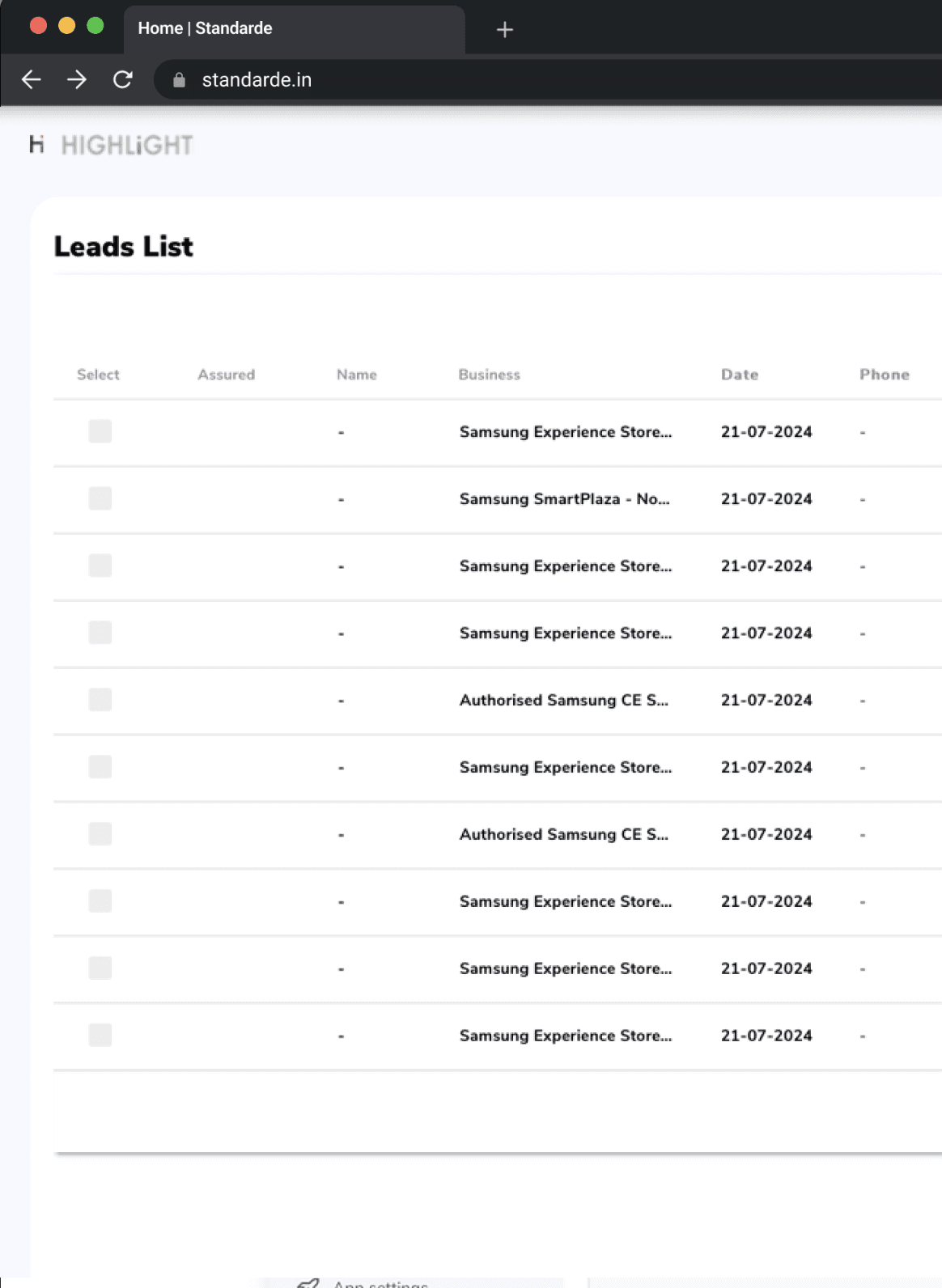Click the Leads List heading
The image size is (942, 1288).
click(124, 247)
